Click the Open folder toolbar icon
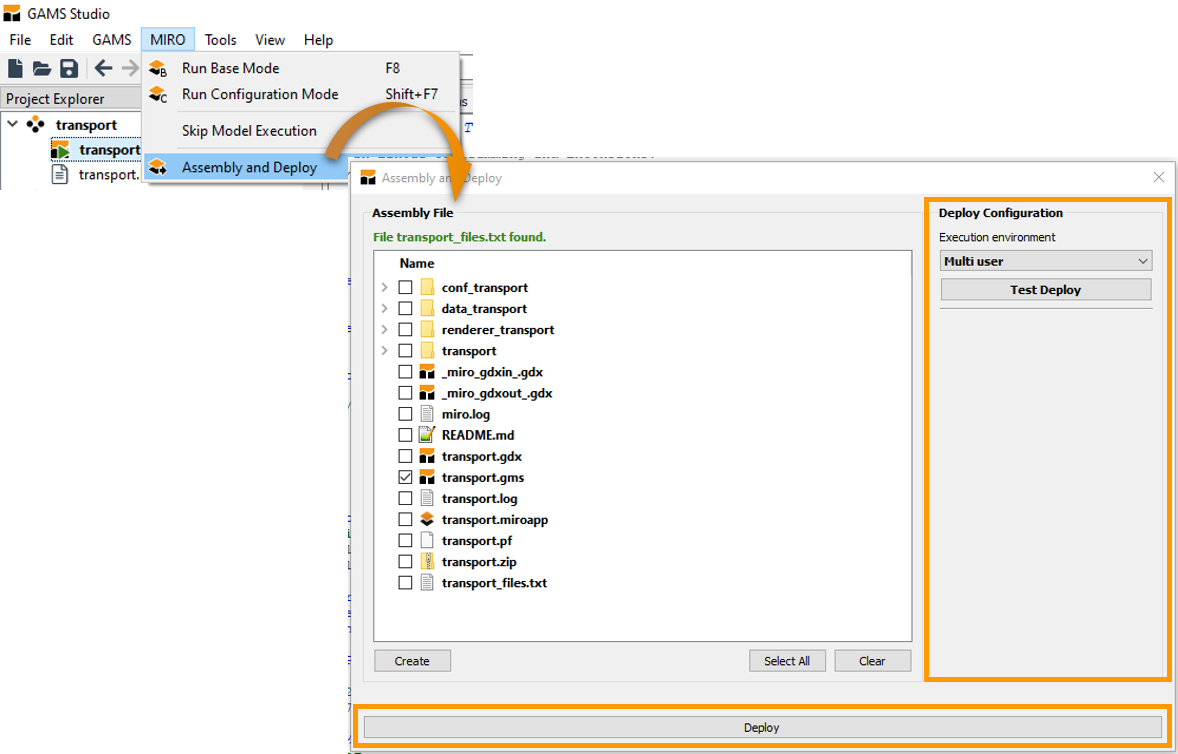Screen dimensions: 1178x754 click(x=42, y=68)
